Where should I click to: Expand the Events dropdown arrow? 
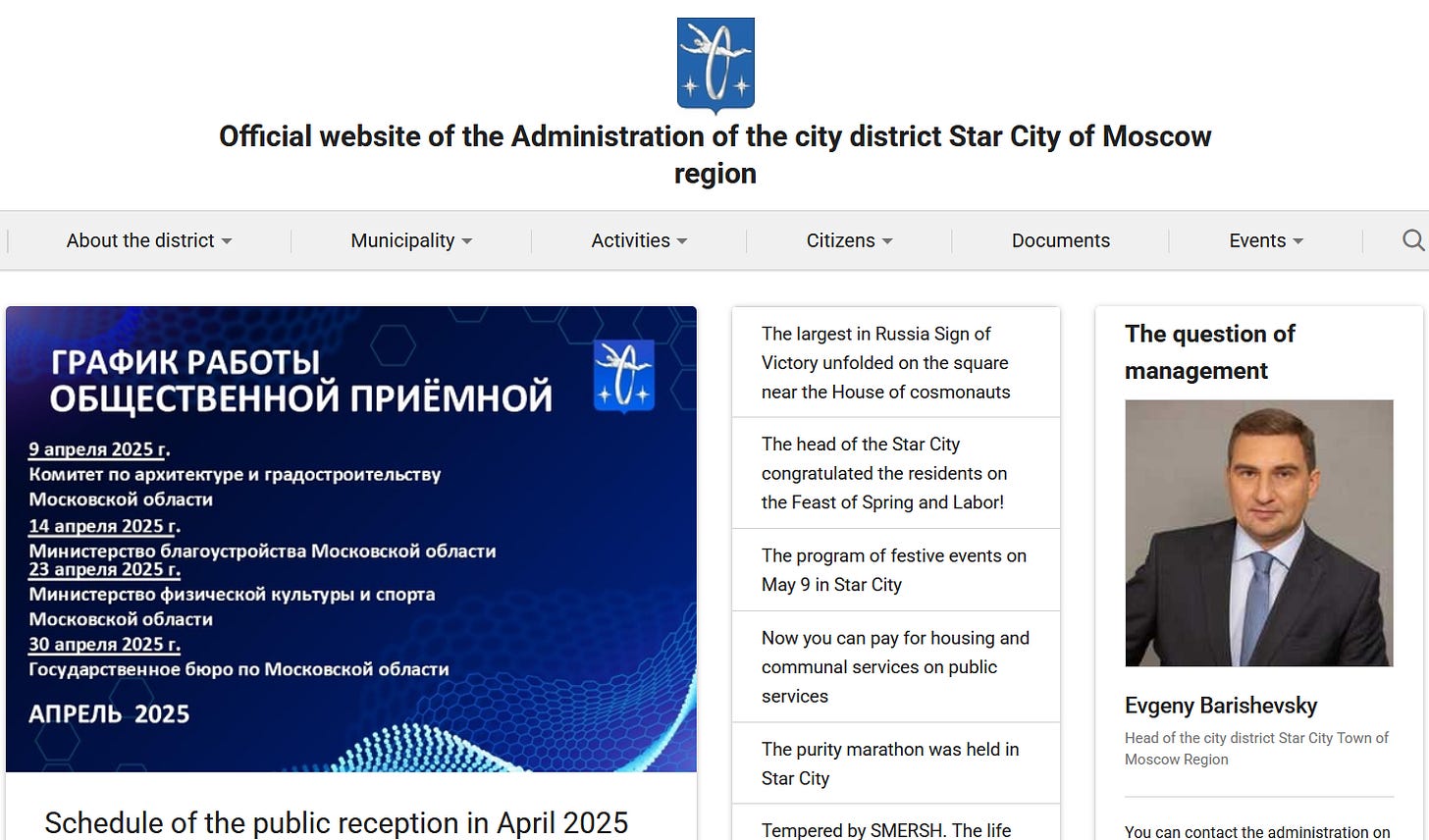tap(1298, 241)
